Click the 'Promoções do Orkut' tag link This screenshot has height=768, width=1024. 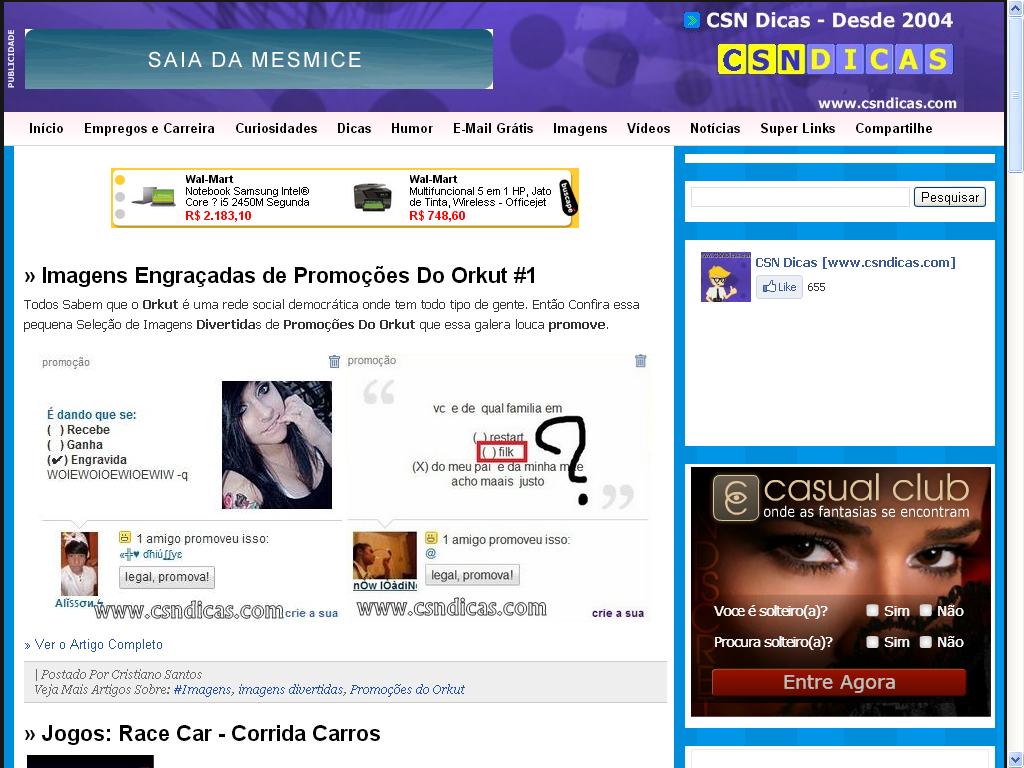pyautogui.click(x=408, y=690)
